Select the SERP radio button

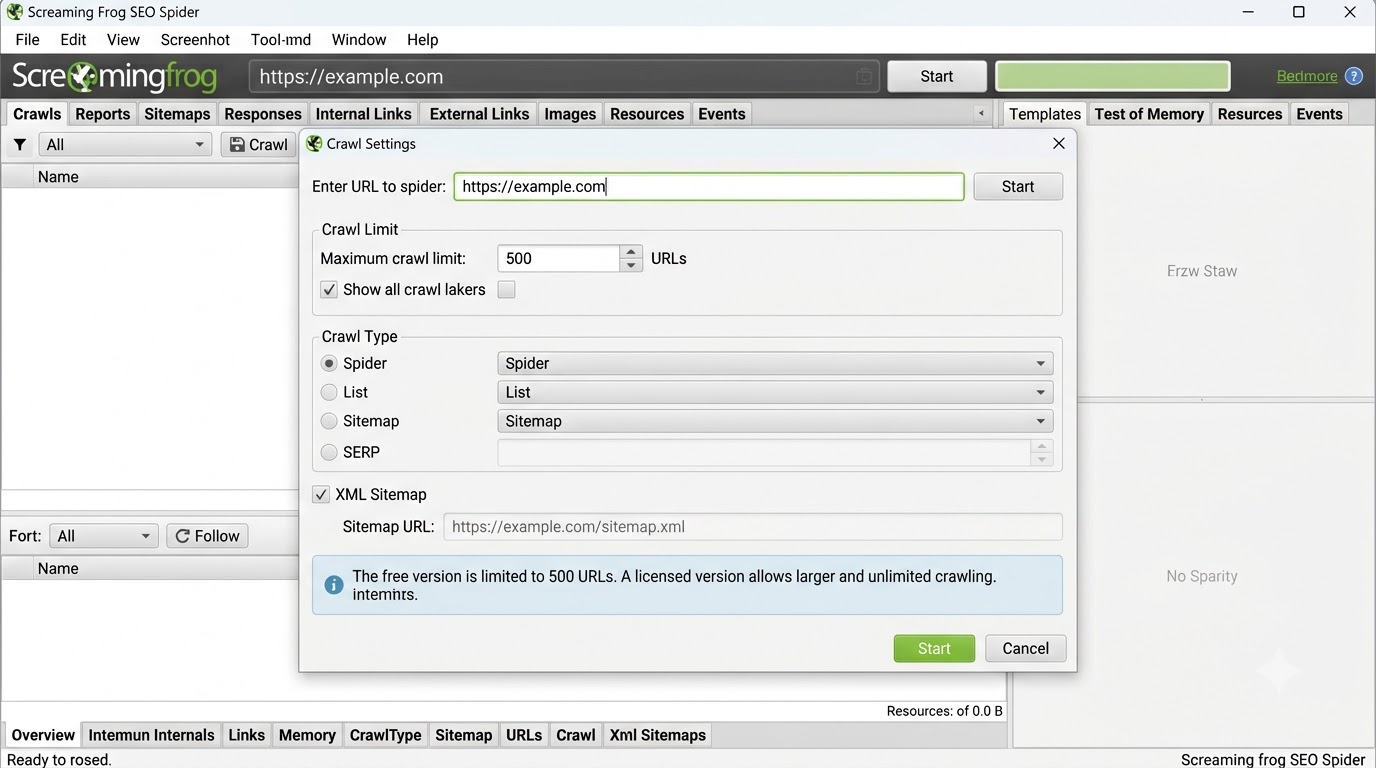pos(329,453)
